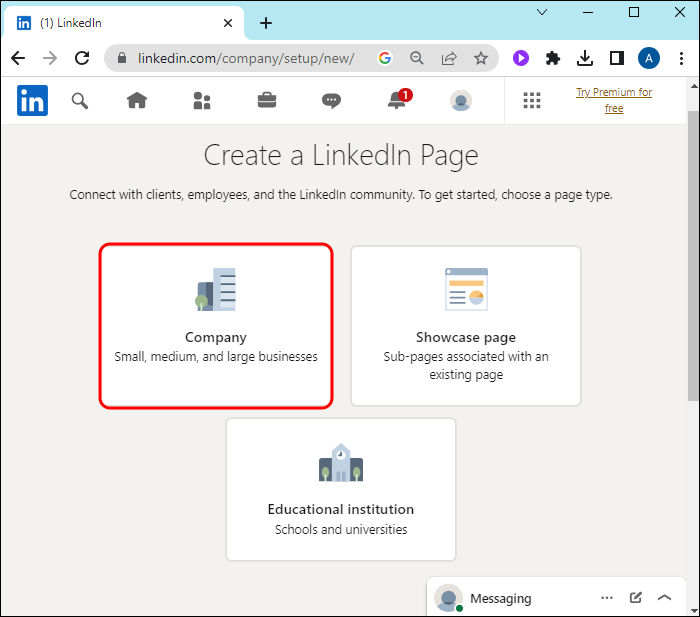Open a new tab with the plus button
The height and width of the screenshot is (617, 700).
pyautogui.click(x=266, y=23)
